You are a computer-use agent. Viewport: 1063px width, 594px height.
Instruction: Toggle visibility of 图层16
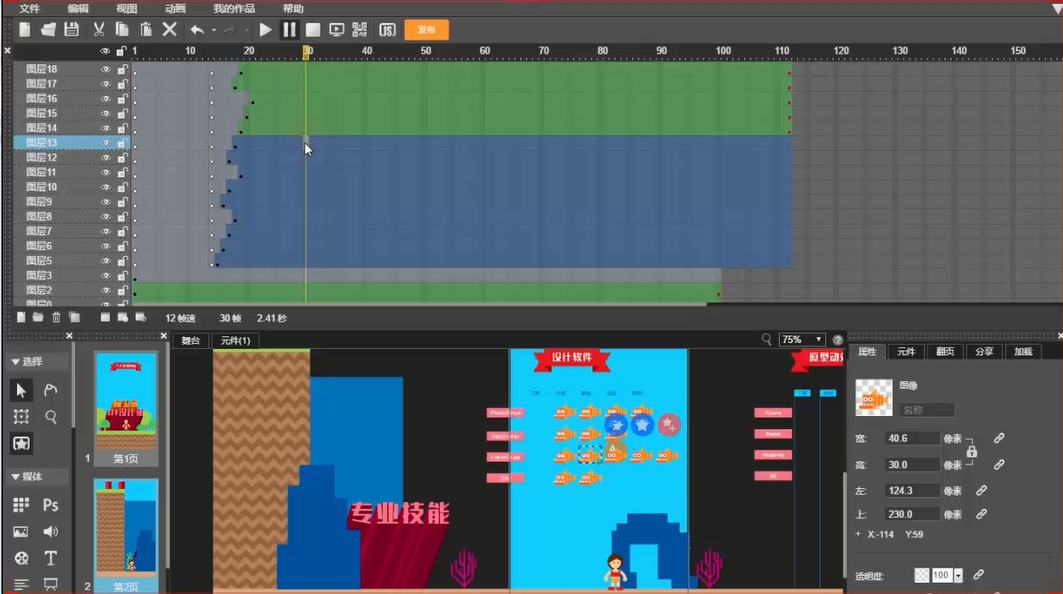tap(105, 99)
